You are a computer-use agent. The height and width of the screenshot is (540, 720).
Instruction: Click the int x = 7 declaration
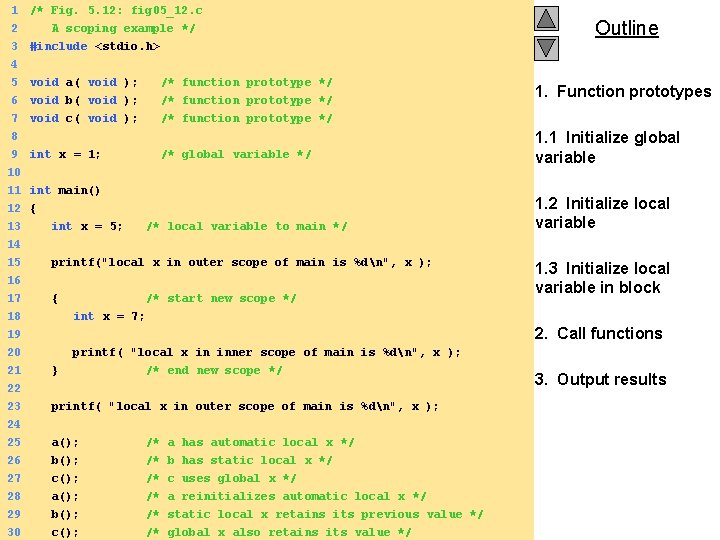[109, 316]
